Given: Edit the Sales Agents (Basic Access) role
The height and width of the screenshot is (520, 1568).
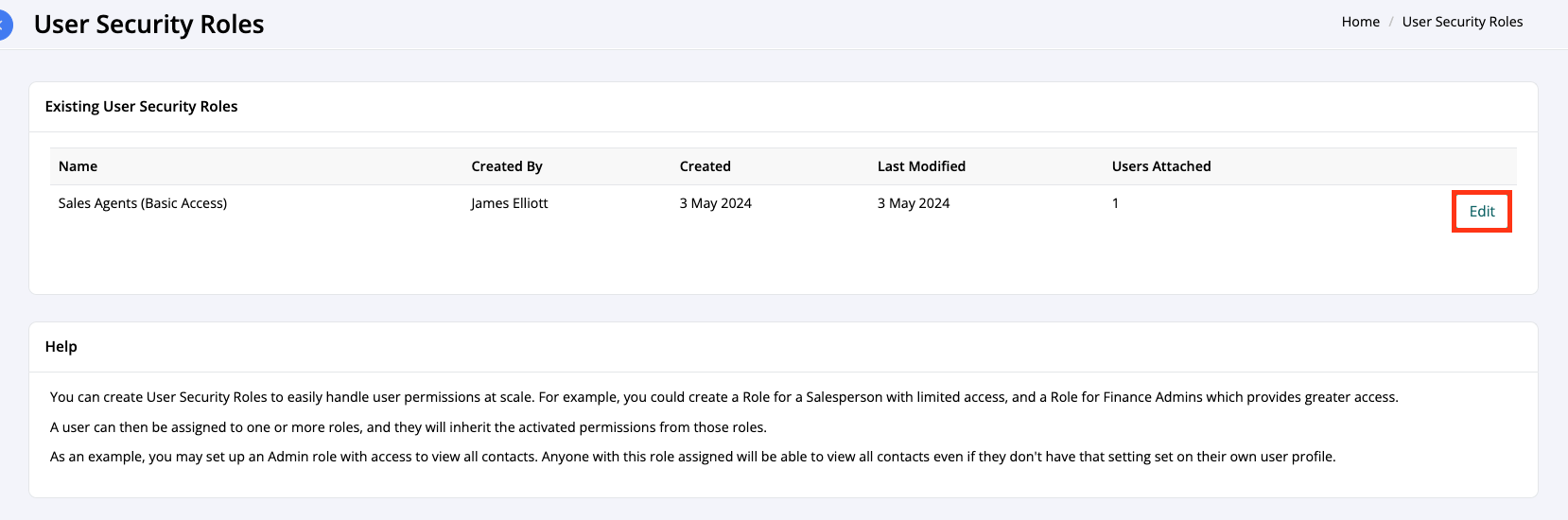Looking at the screenshot, I should pyautogui.click(x=1482, y=211).
